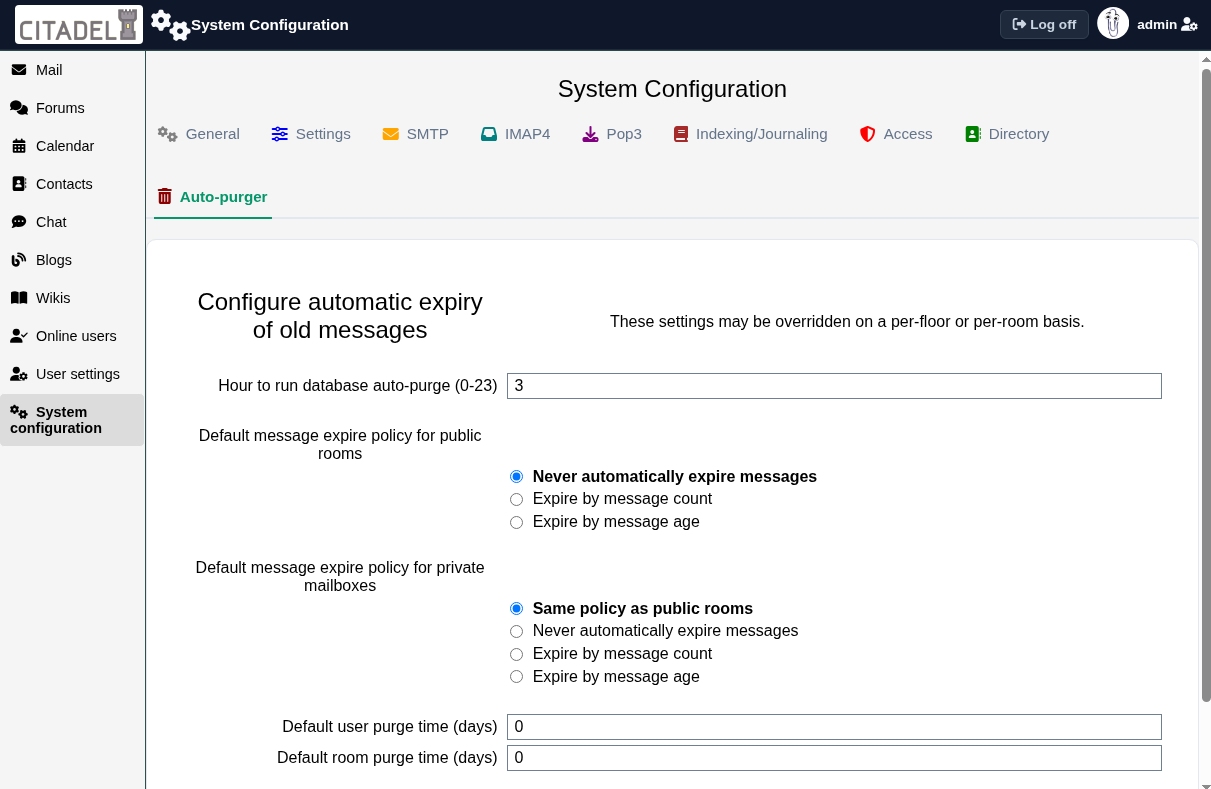Click the Blogs icon in sidebar
Viewport: 1211px width, 789px height.
point(19,260)
